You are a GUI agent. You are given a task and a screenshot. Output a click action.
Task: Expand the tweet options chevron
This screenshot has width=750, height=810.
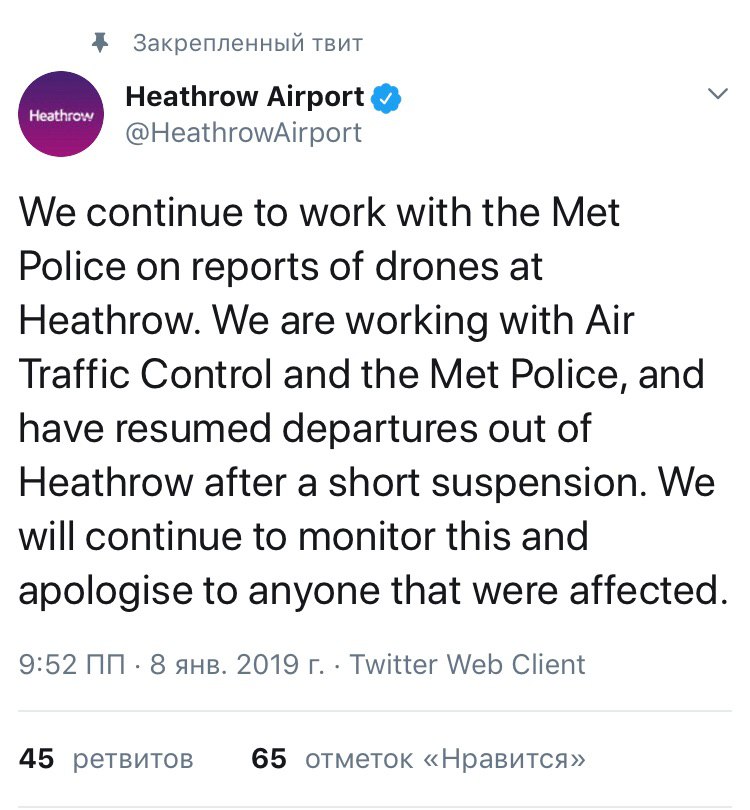click(717, 95)
